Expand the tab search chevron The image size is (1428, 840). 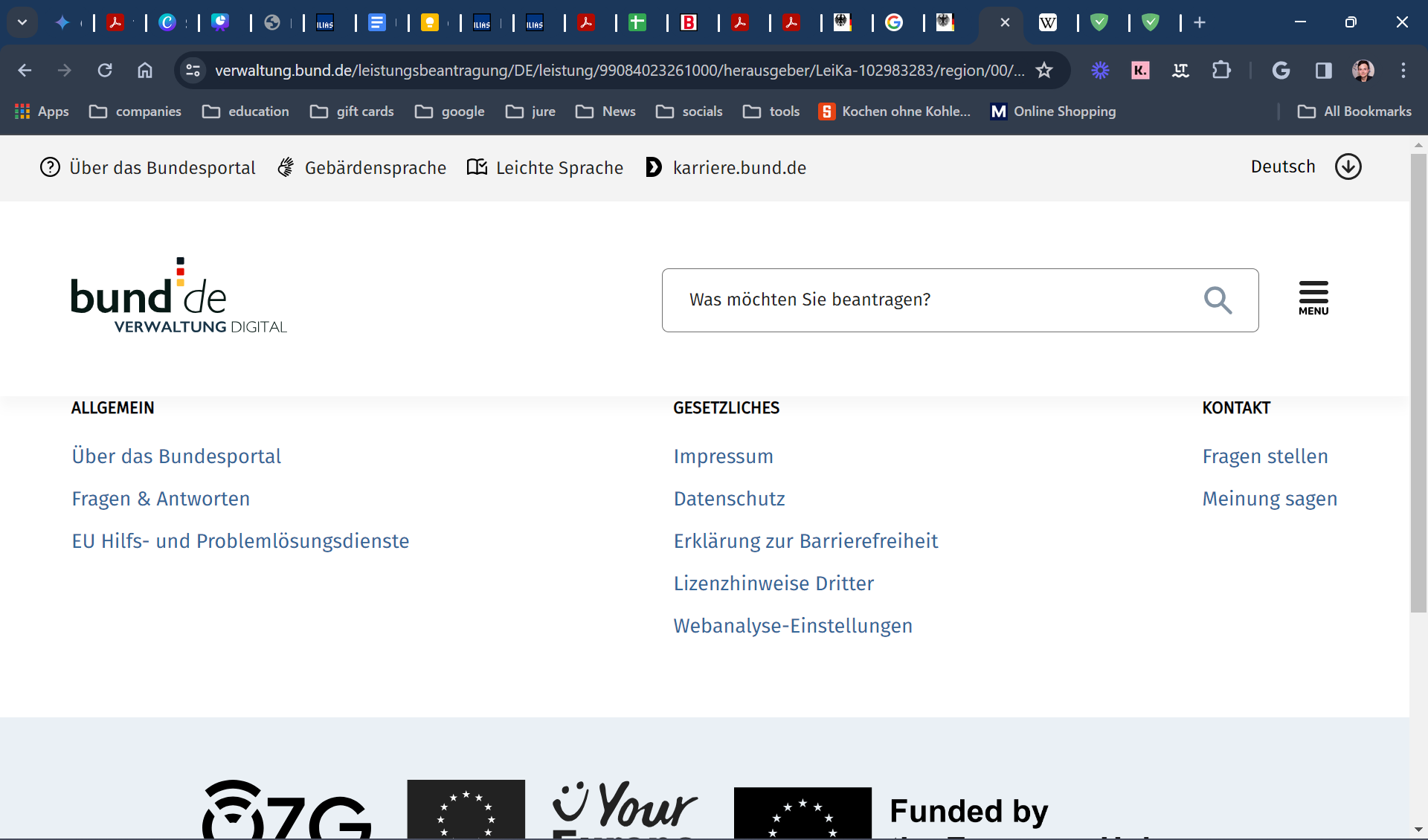[22, 22]
